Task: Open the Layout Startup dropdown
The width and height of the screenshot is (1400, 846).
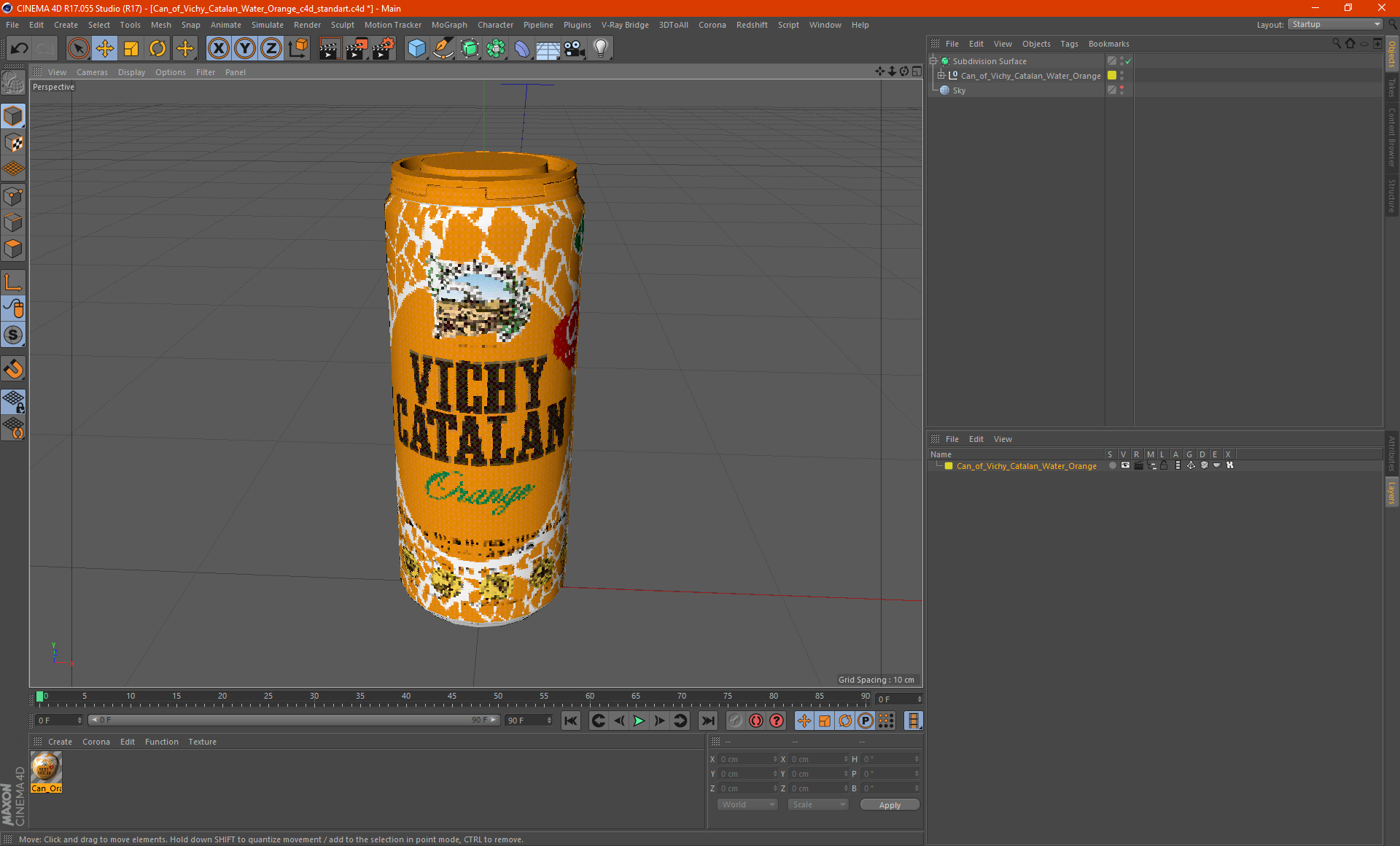Action: (x=1336, y=24)
